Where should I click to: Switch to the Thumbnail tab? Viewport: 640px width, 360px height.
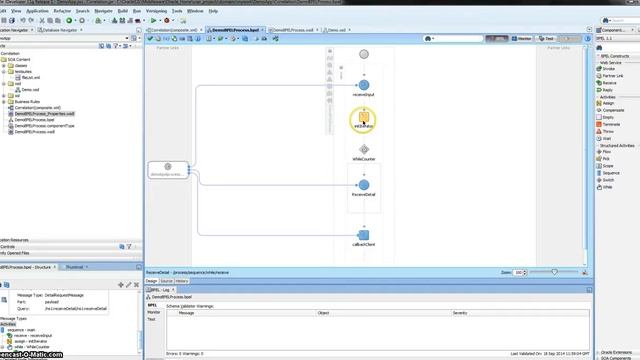pos(74,267)
